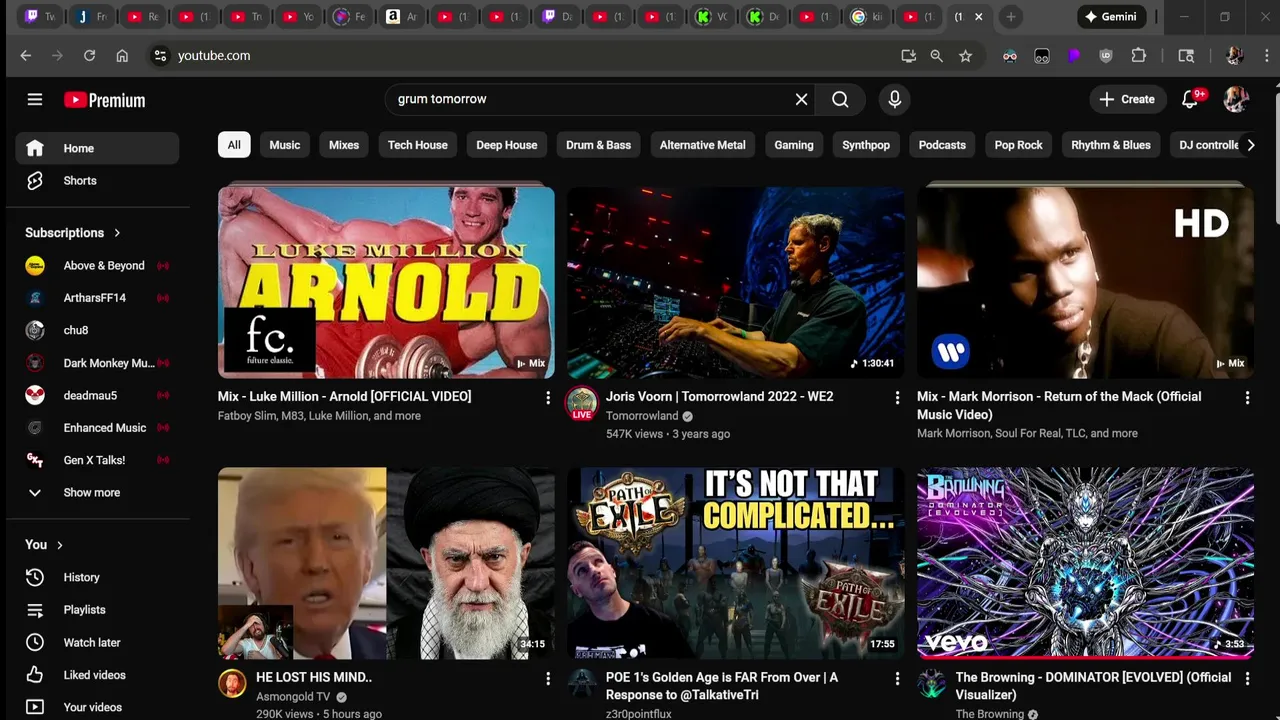Select Home in the sidebar
Viewport: 1280px width, 720px height.
point(97,148)
